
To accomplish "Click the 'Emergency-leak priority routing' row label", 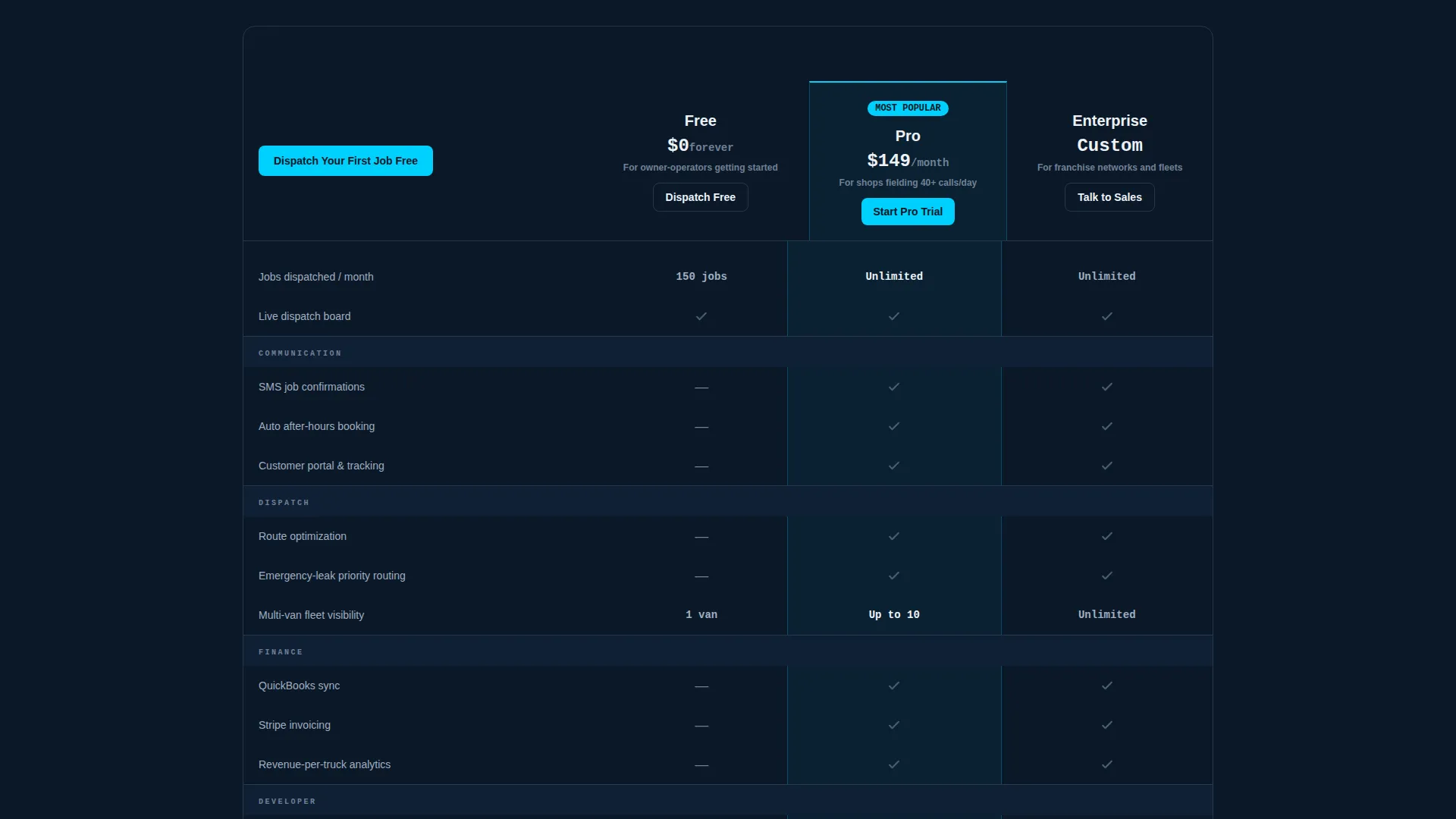I will click(x=331, y=576).
